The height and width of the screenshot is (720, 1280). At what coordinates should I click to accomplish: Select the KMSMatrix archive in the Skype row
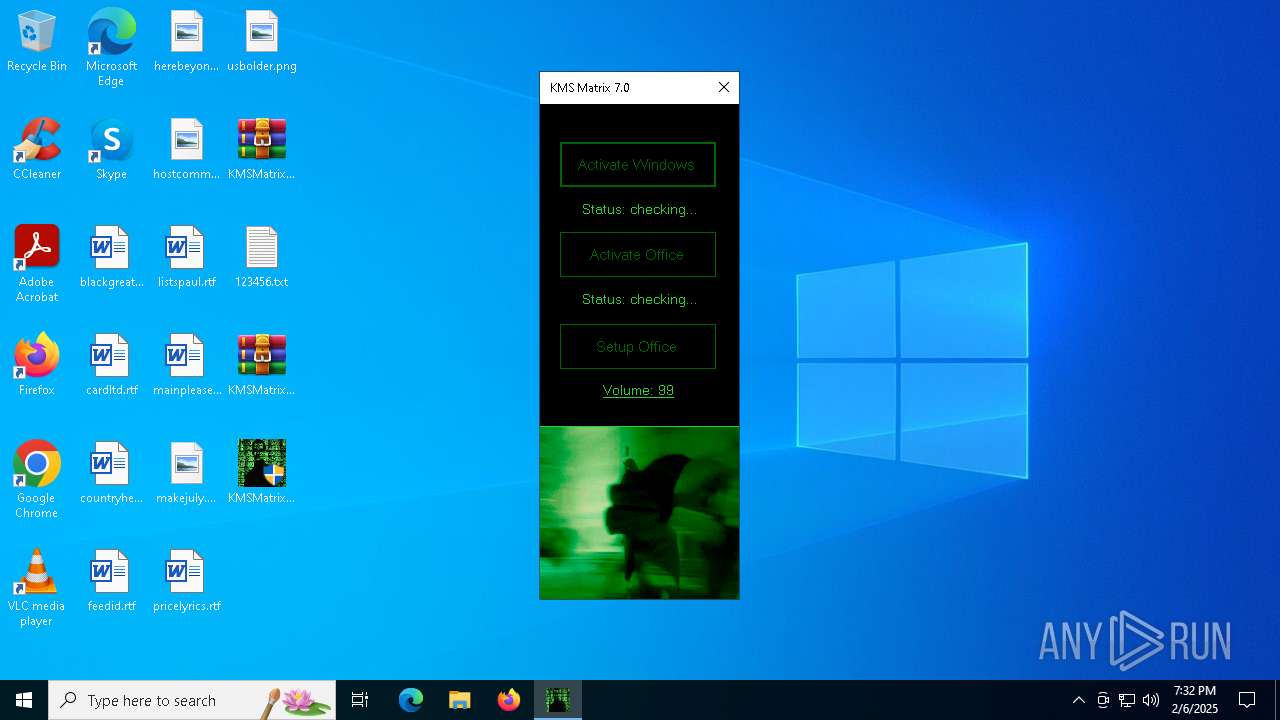click(x=262, y=150)
